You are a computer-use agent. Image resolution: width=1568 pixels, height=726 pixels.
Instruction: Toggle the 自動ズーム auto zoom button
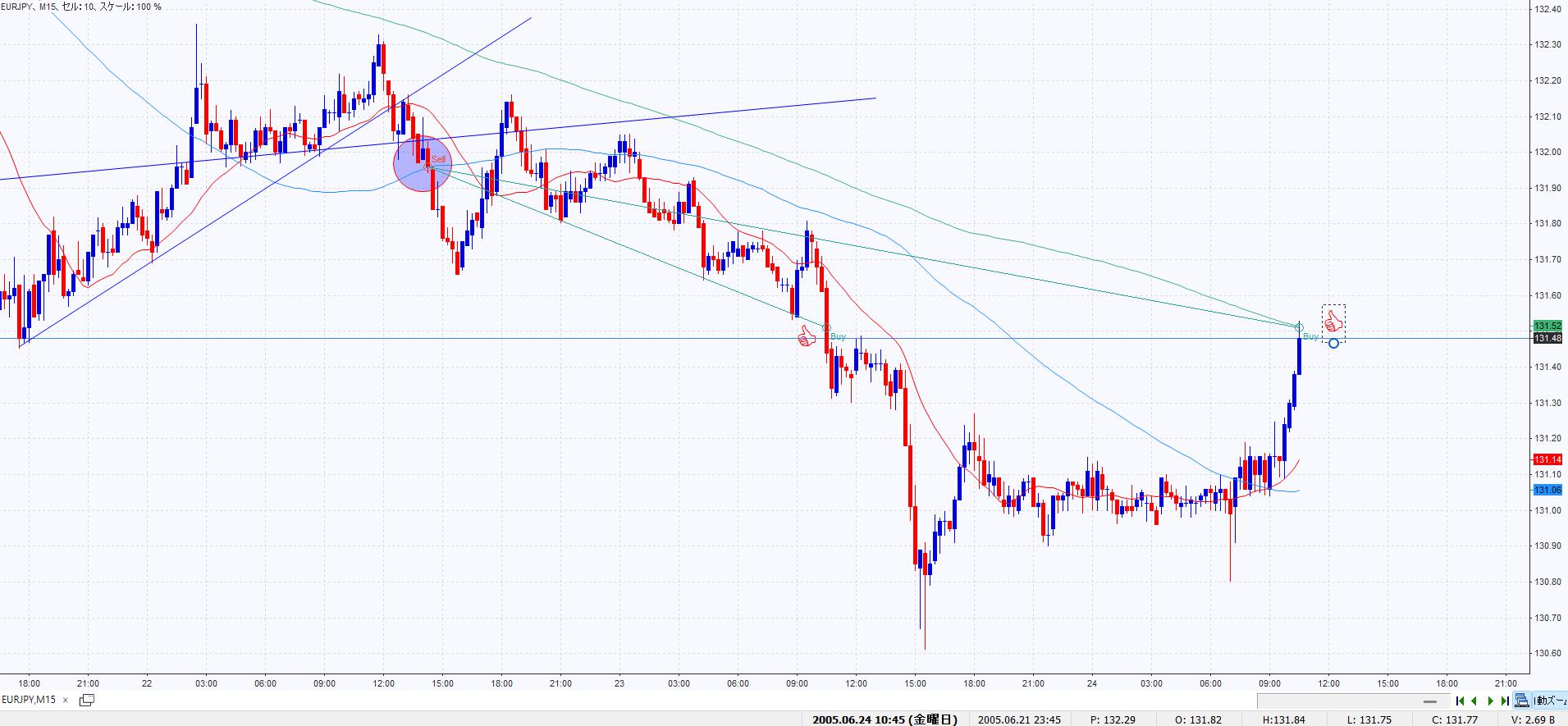point(1550,701)
